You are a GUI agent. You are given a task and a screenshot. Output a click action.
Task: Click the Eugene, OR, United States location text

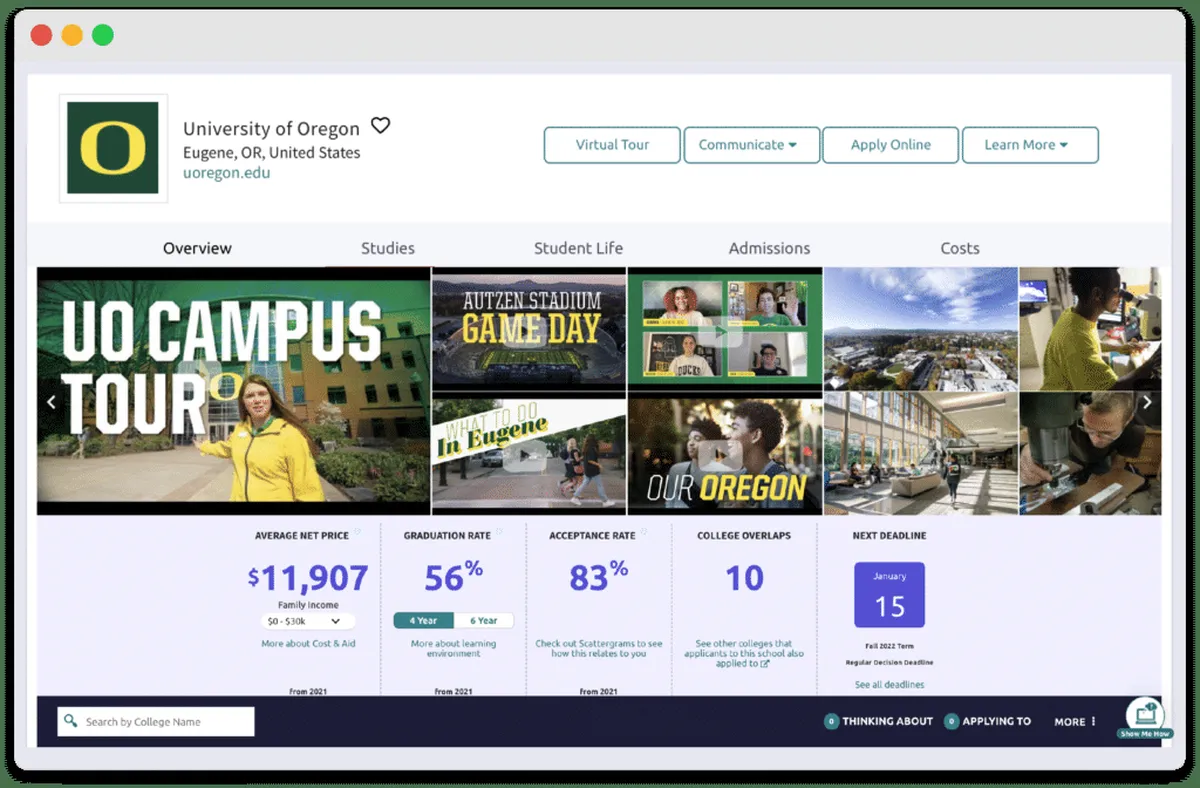click(x=272, y=152)
